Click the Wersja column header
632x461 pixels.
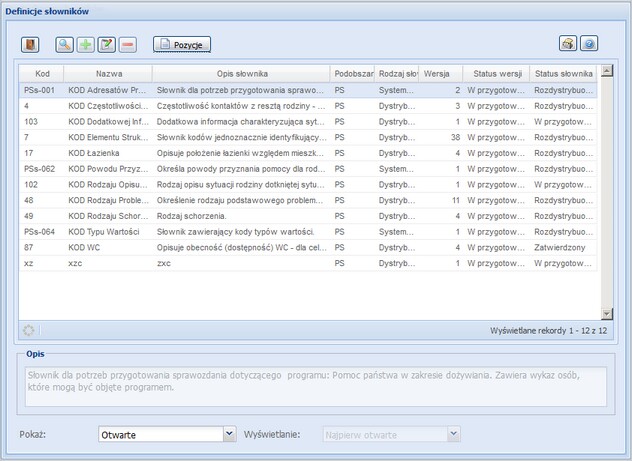tap(439, 74)
